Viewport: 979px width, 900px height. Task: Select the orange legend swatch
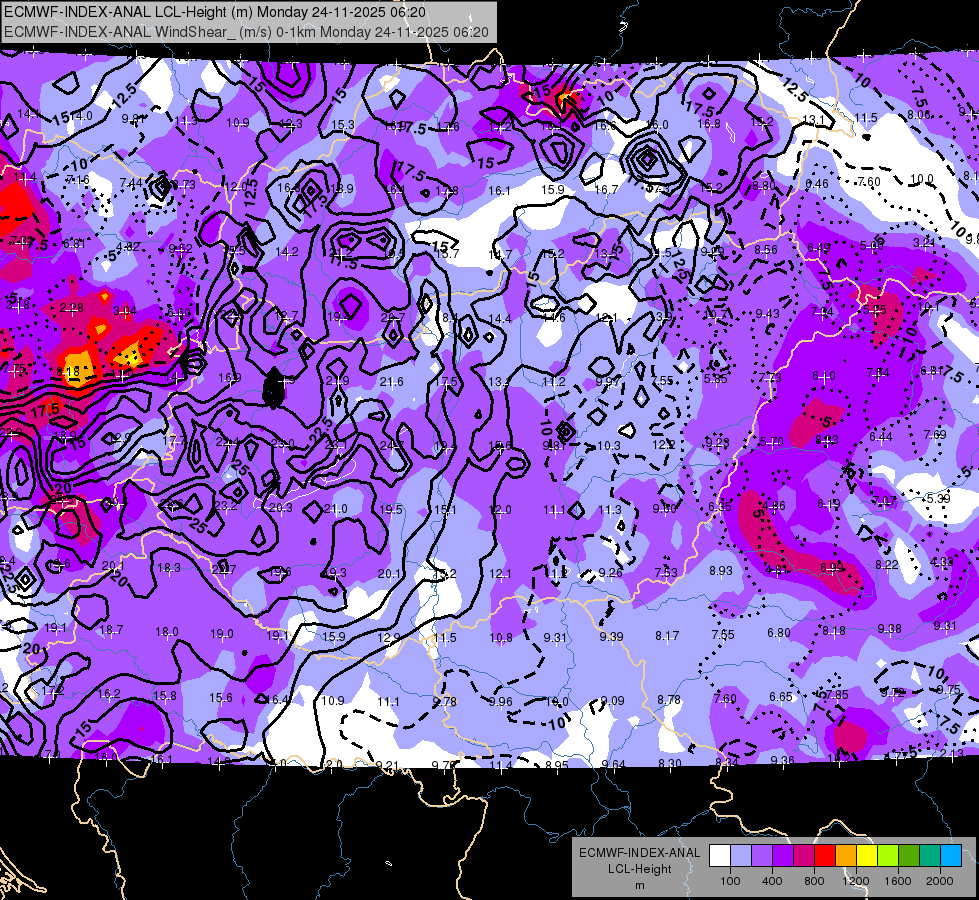coord(846,856)
